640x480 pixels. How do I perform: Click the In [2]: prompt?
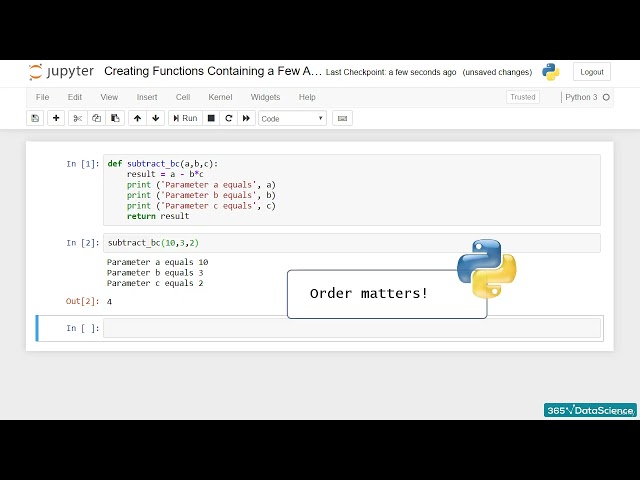click(83, 243)
